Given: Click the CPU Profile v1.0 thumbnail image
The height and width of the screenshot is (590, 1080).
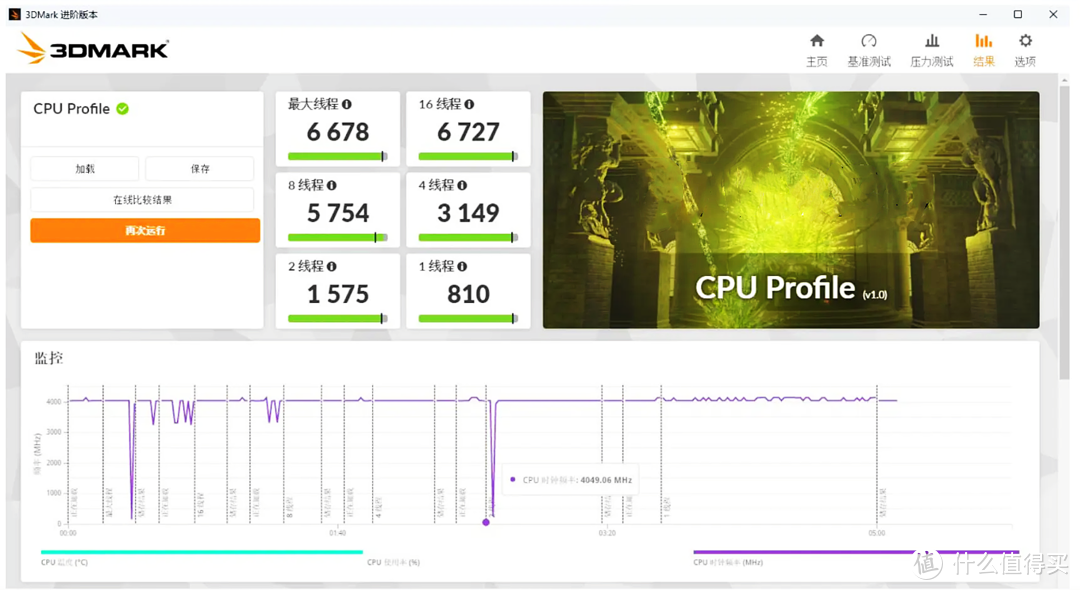Looking at the screenshot, I should [791, 210].
